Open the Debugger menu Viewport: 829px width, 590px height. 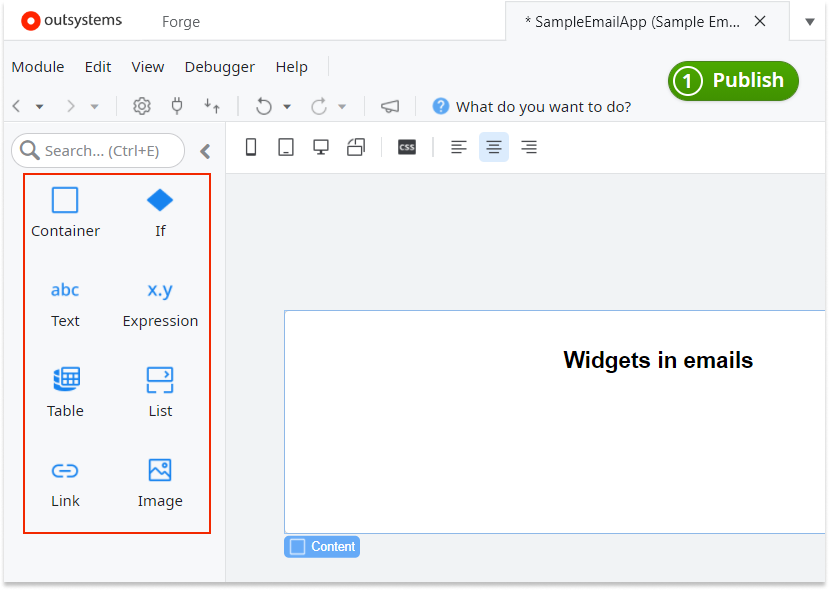(x=219, y=67)
